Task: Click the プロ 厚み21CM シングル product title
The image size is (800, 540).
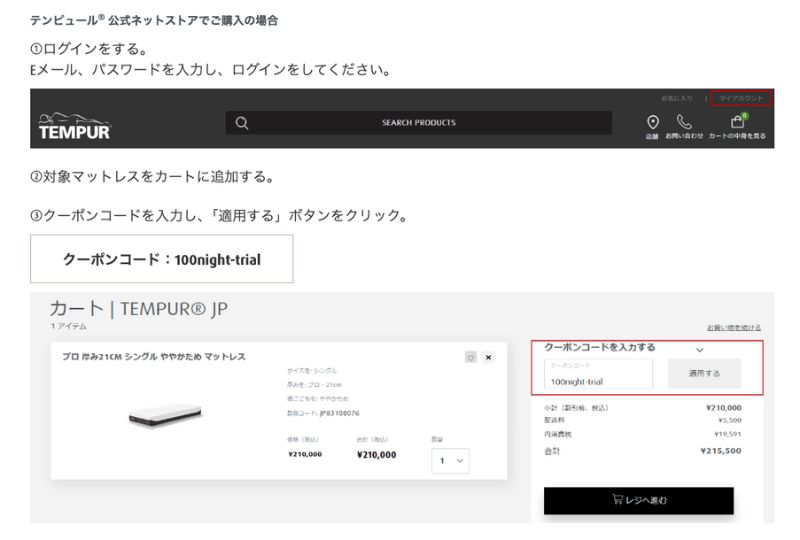Action: [154, 356]
